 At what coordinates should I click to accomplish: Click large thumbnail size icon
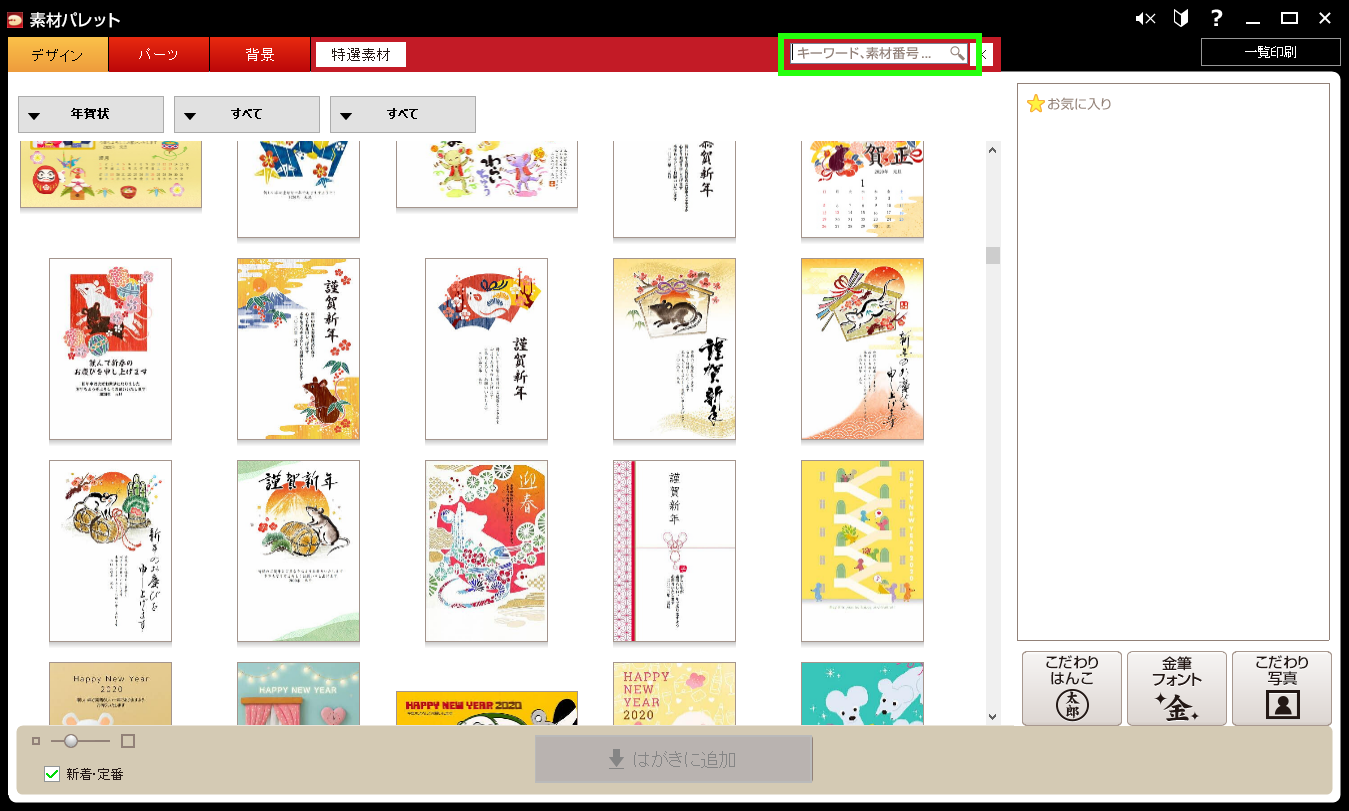coord(127,741)
